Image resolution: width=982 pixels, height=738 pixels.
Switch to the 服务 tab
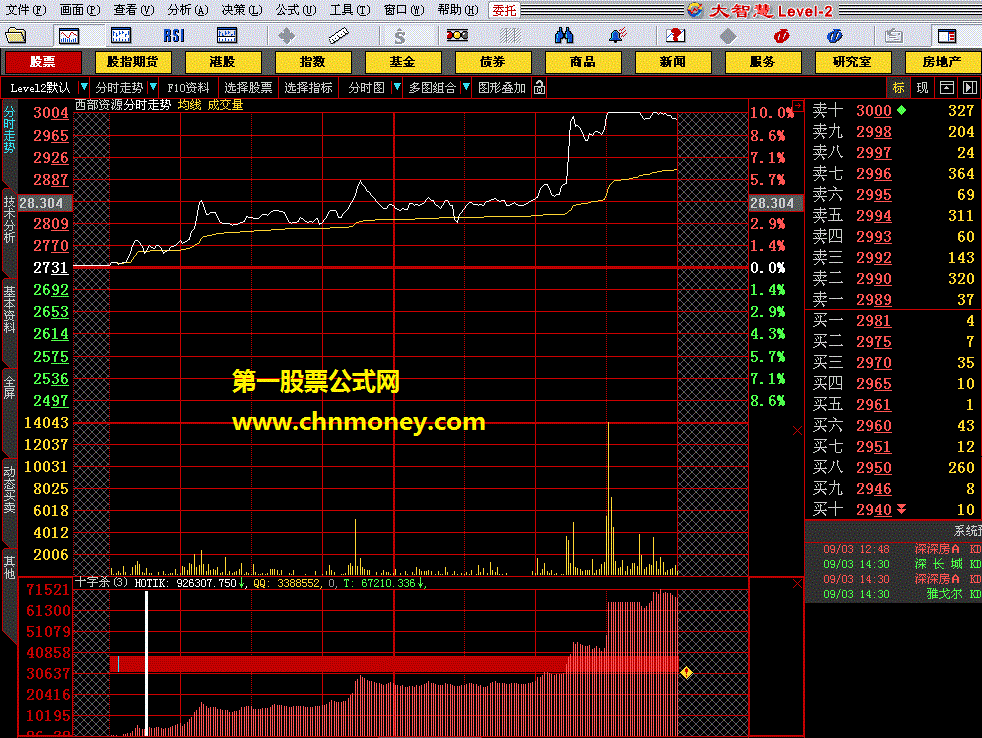[763, 62]
